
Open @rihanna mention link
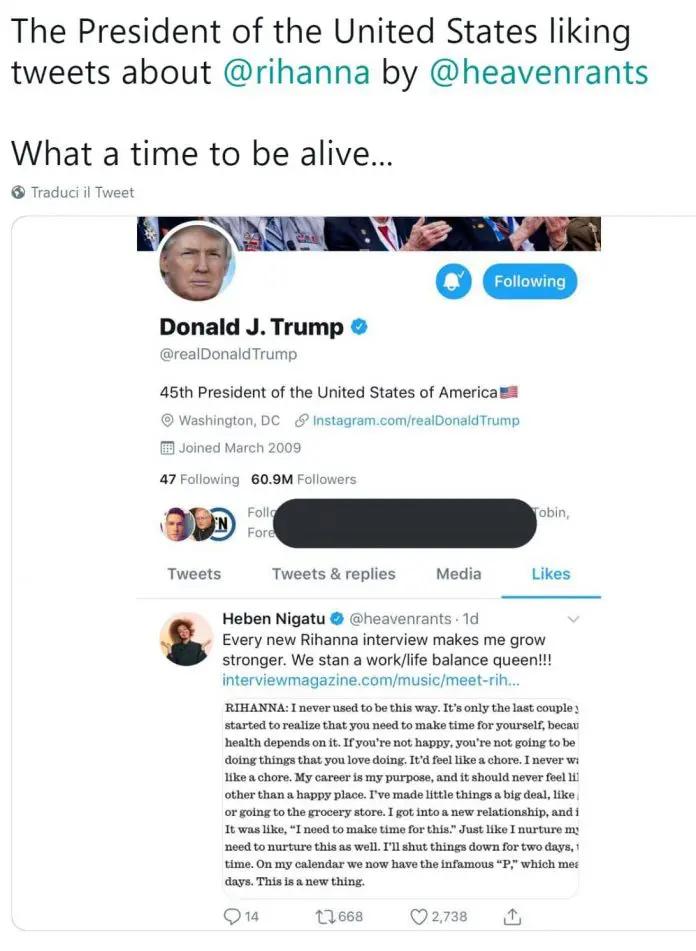click(x=296, y=72)
